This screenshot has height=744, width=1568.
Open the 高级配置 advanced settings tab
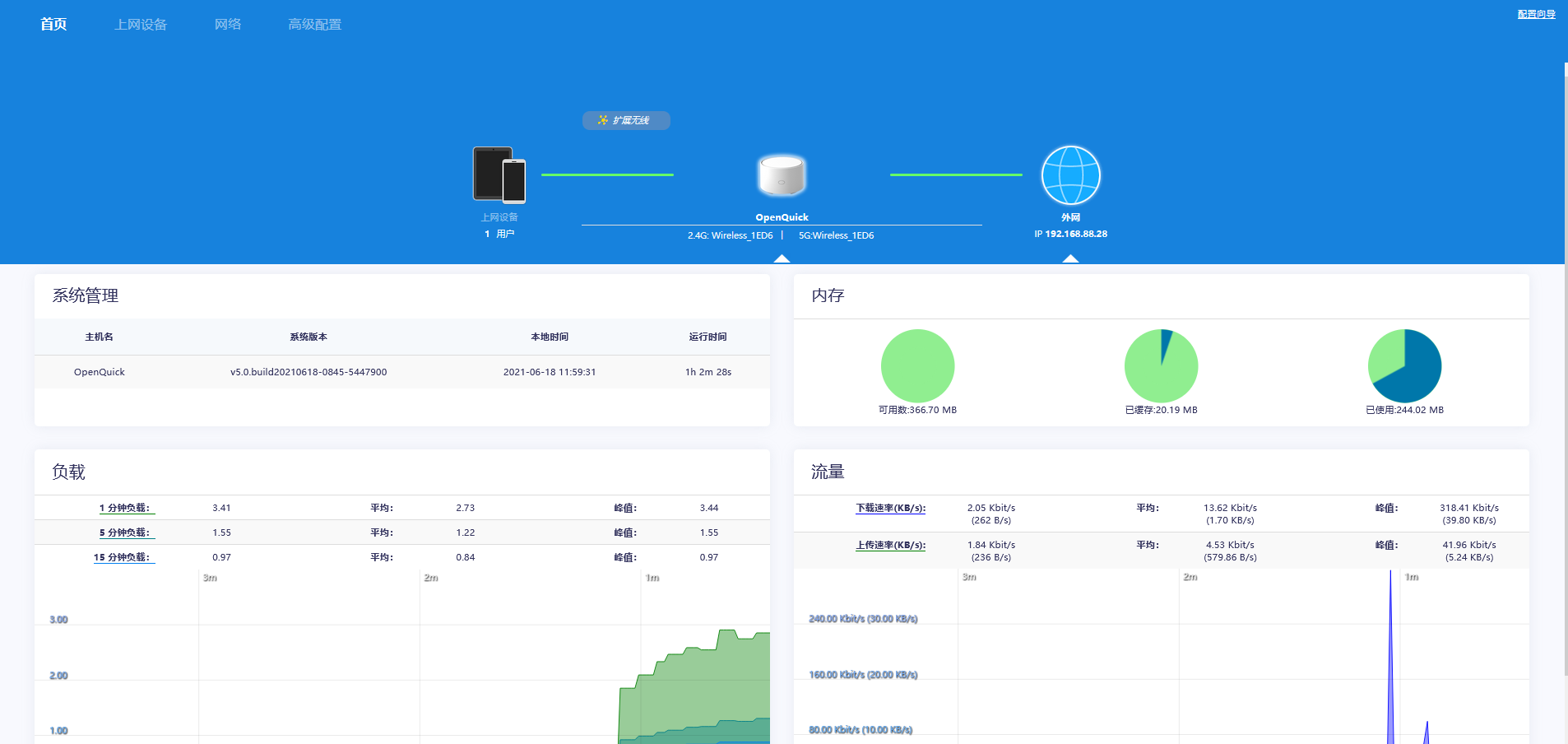point(314,25)
